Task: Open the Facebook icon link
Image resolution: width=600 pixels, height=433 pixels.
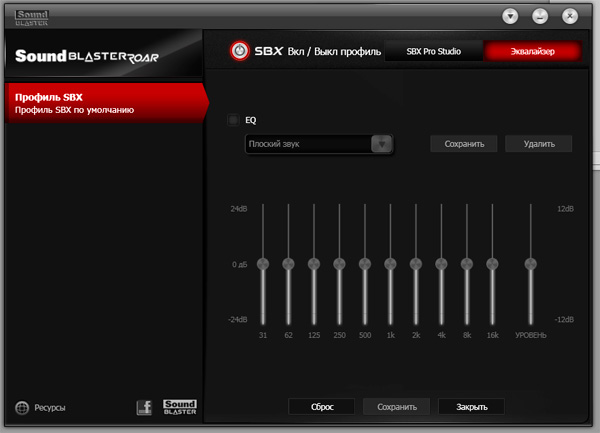Action: click(x=144, y=407)
